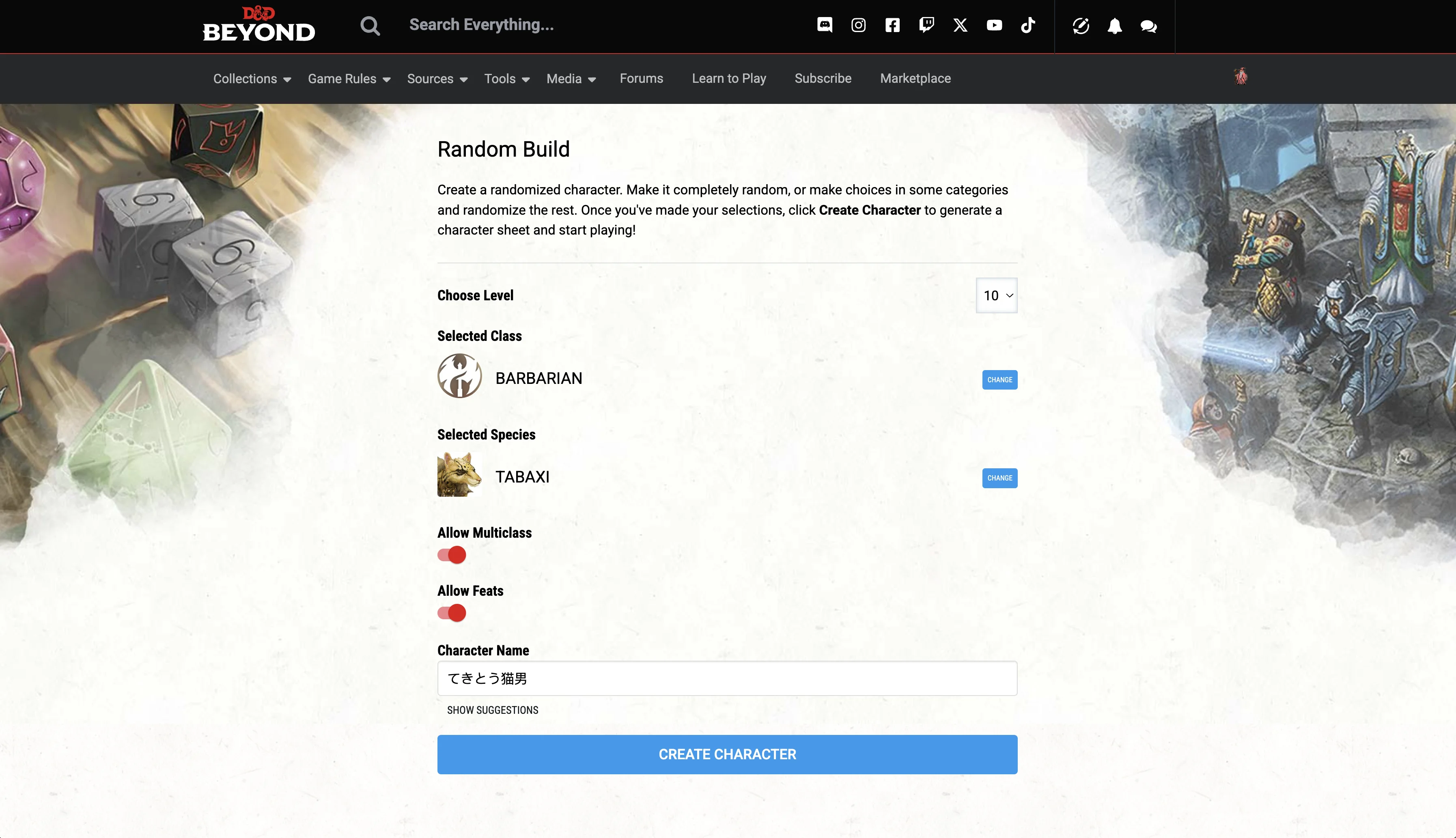Click Show Suggestions for names
The image size is (1456, 838).
click(x=493, y=710)
